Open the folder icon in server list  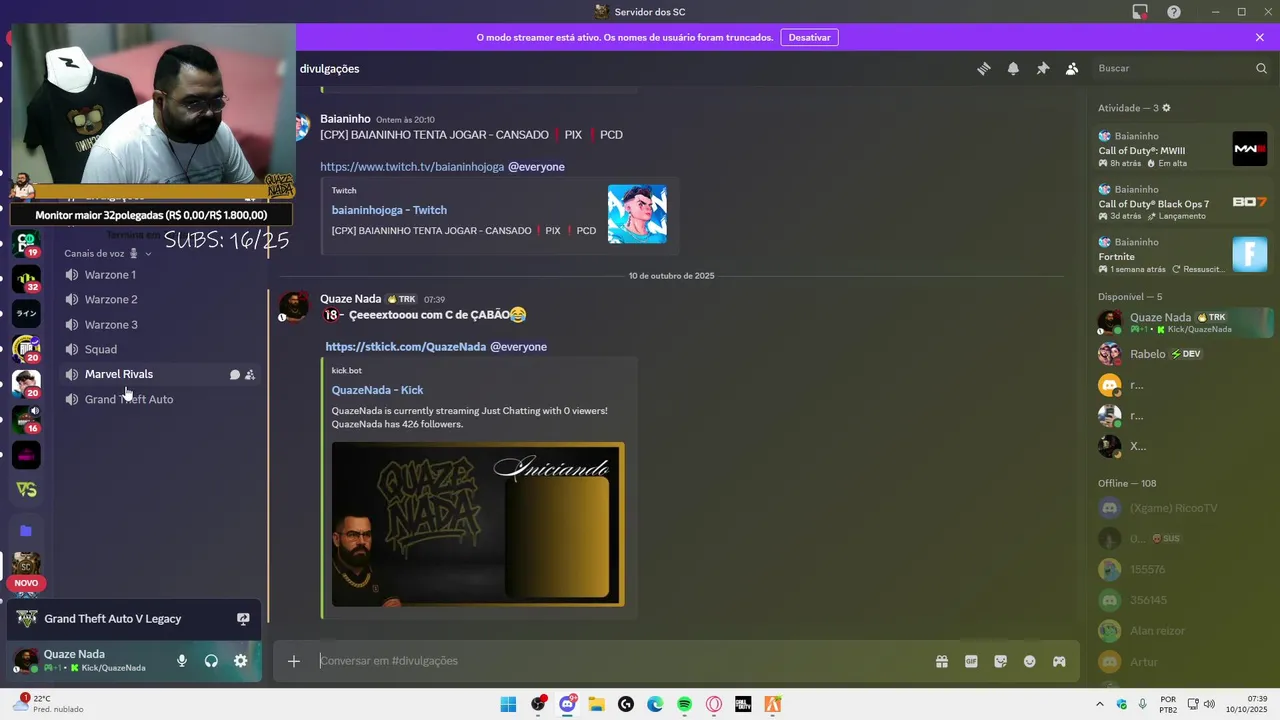click(26, 531)
